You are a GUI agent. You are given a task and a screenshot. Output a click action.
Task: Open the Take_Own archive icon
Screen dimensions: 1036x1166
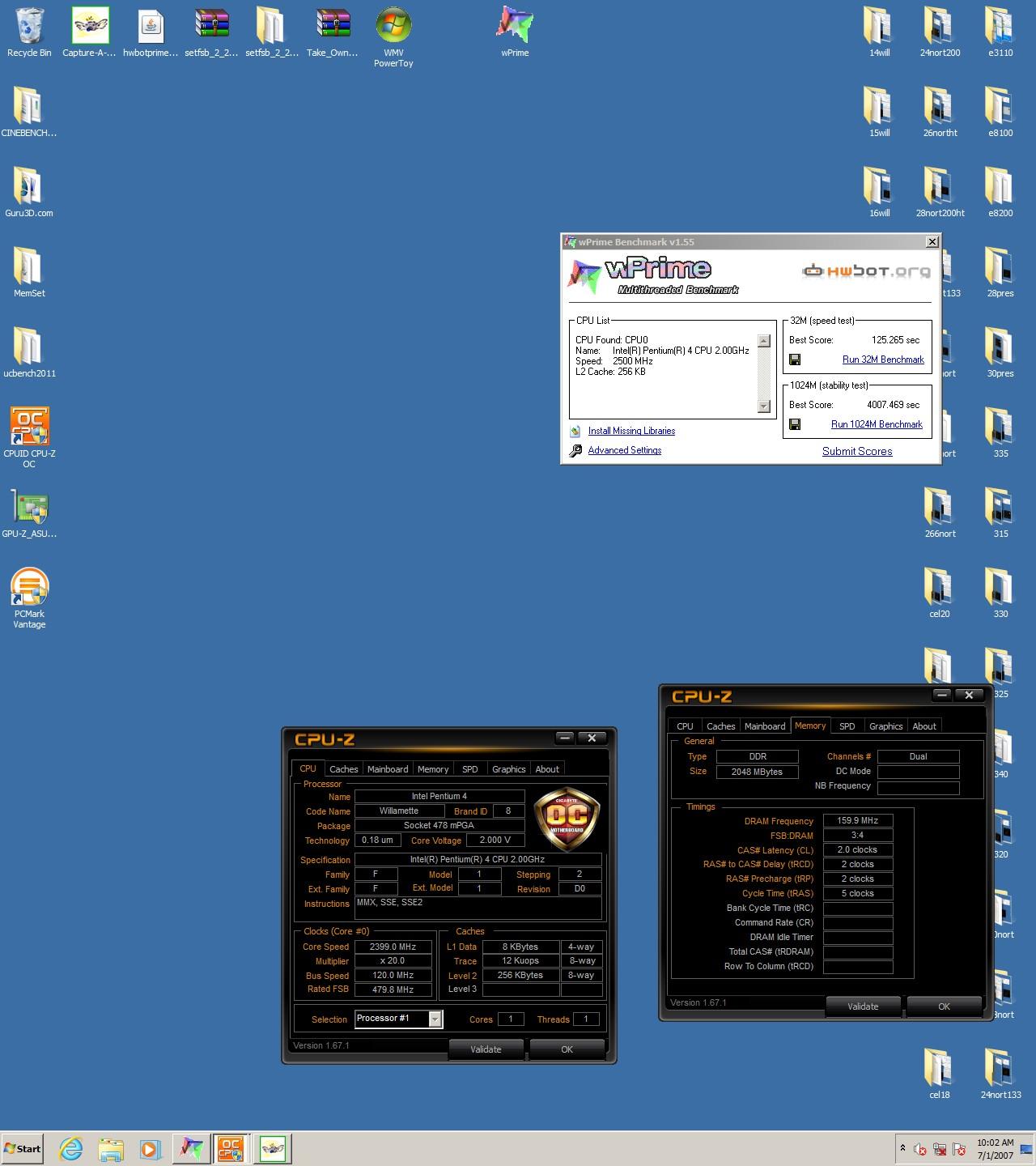coord(333,32)
